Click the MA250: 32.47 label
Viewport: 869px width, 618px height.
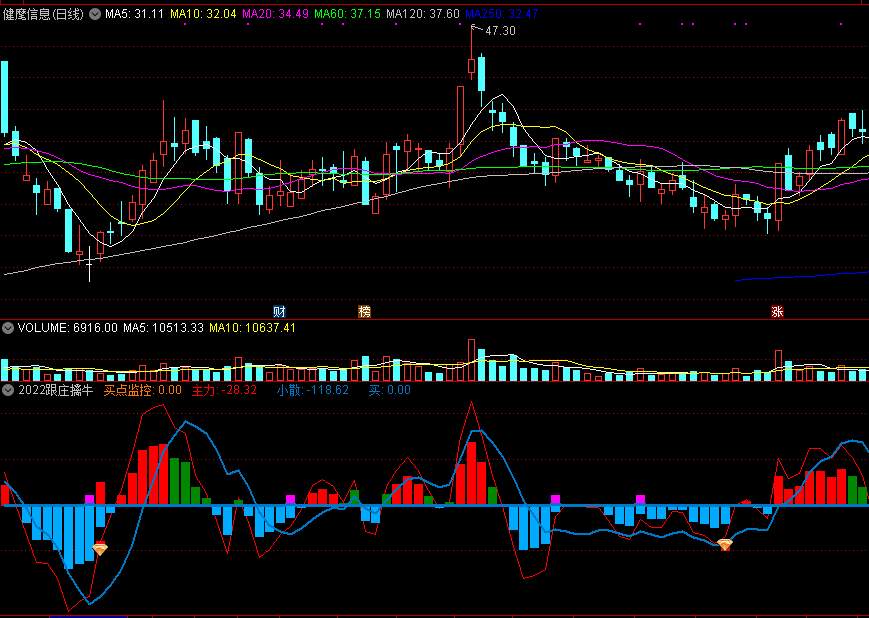[x=502, y=14]
